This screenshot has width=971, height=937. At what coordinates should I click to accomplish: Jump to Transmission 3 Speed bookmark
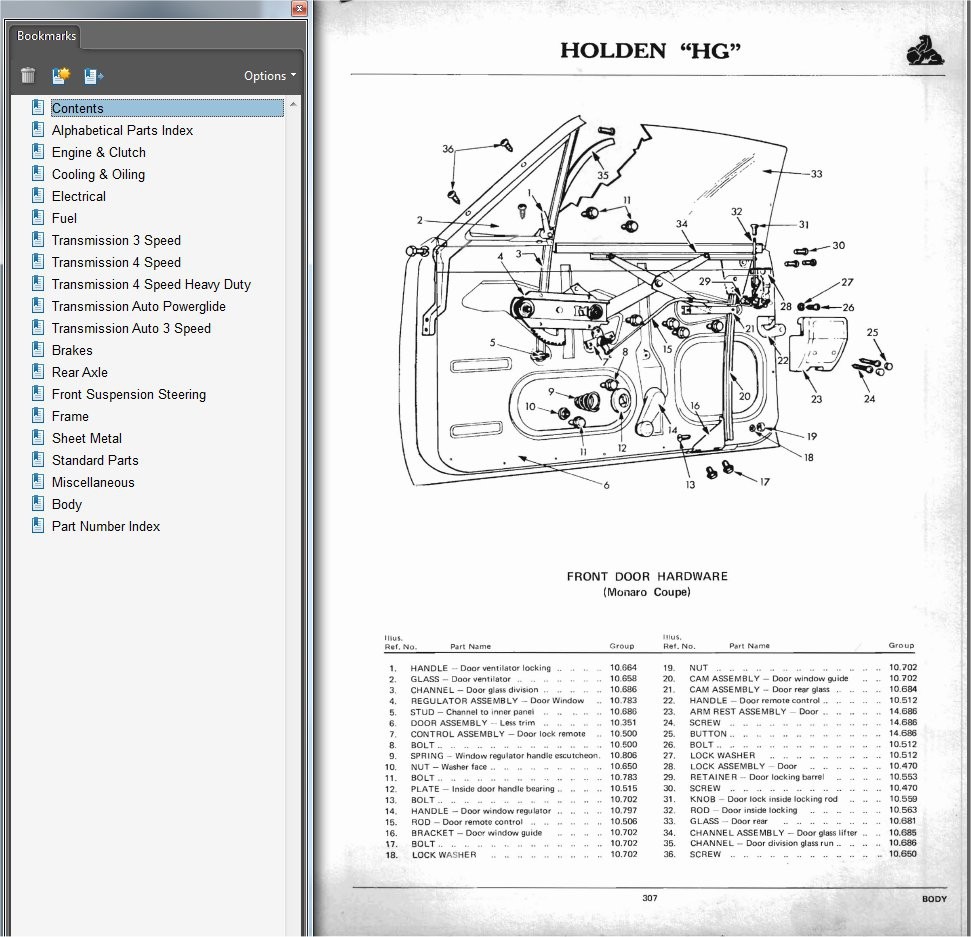click(x=116, y=240)
